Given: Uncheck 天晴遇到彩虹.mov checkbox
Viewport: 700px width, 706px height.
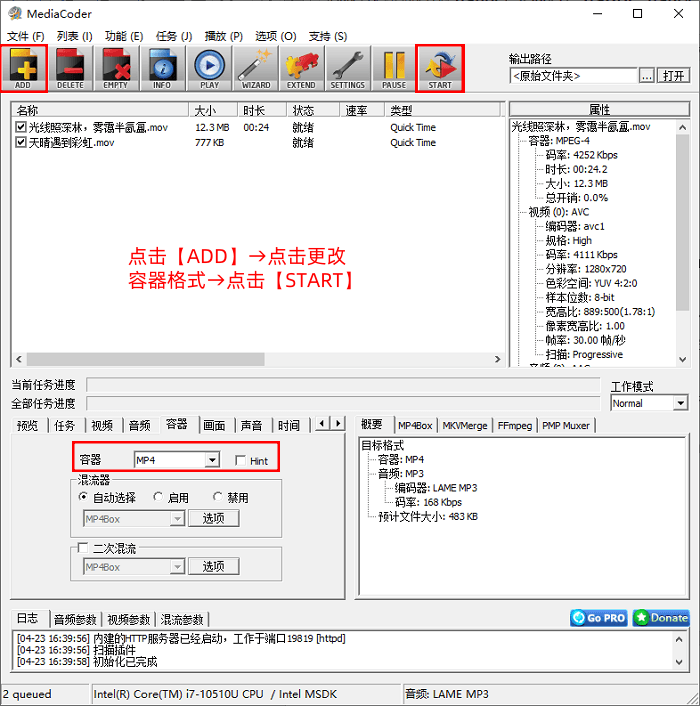Looking at the screenshot, I should click(21, 142).
